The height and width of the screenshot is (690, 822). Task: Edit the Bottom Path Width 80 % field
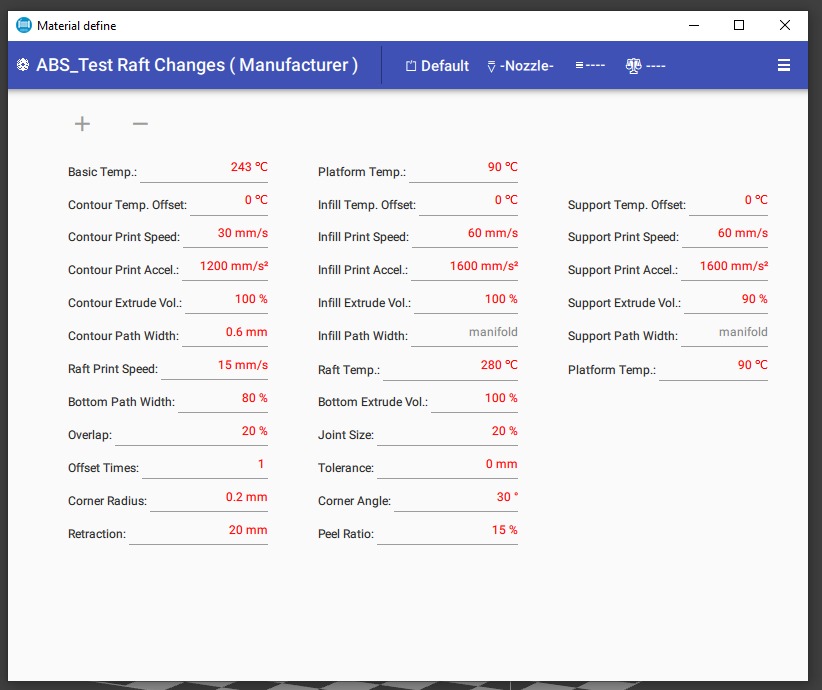[223, 399]
